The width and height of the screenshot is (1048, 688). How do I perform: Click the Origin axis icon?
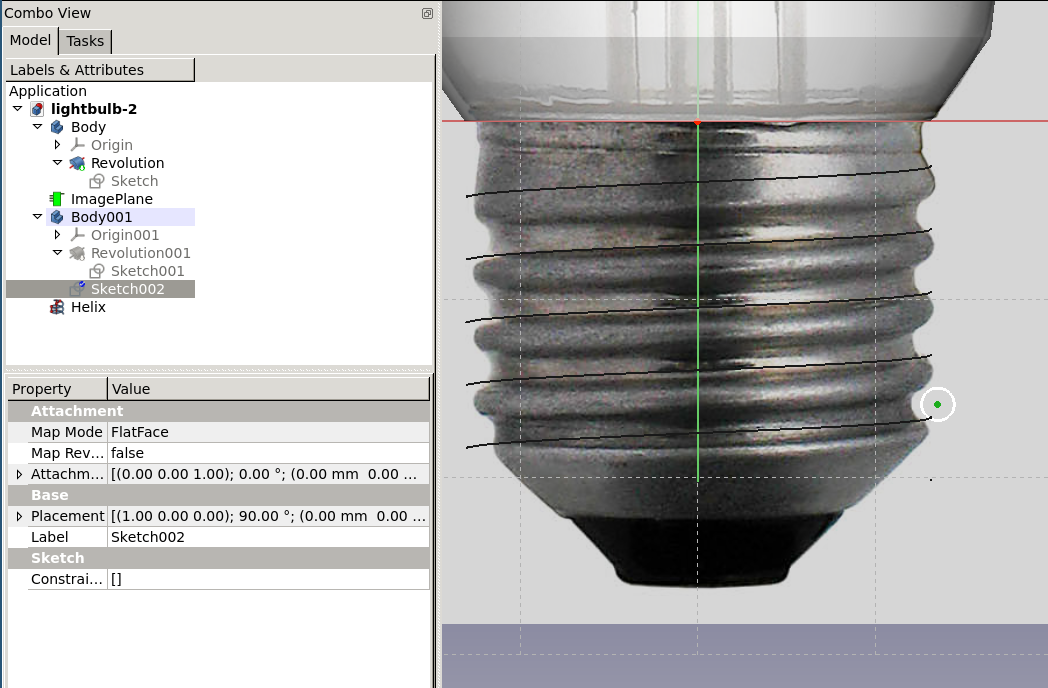coord(77,145)
